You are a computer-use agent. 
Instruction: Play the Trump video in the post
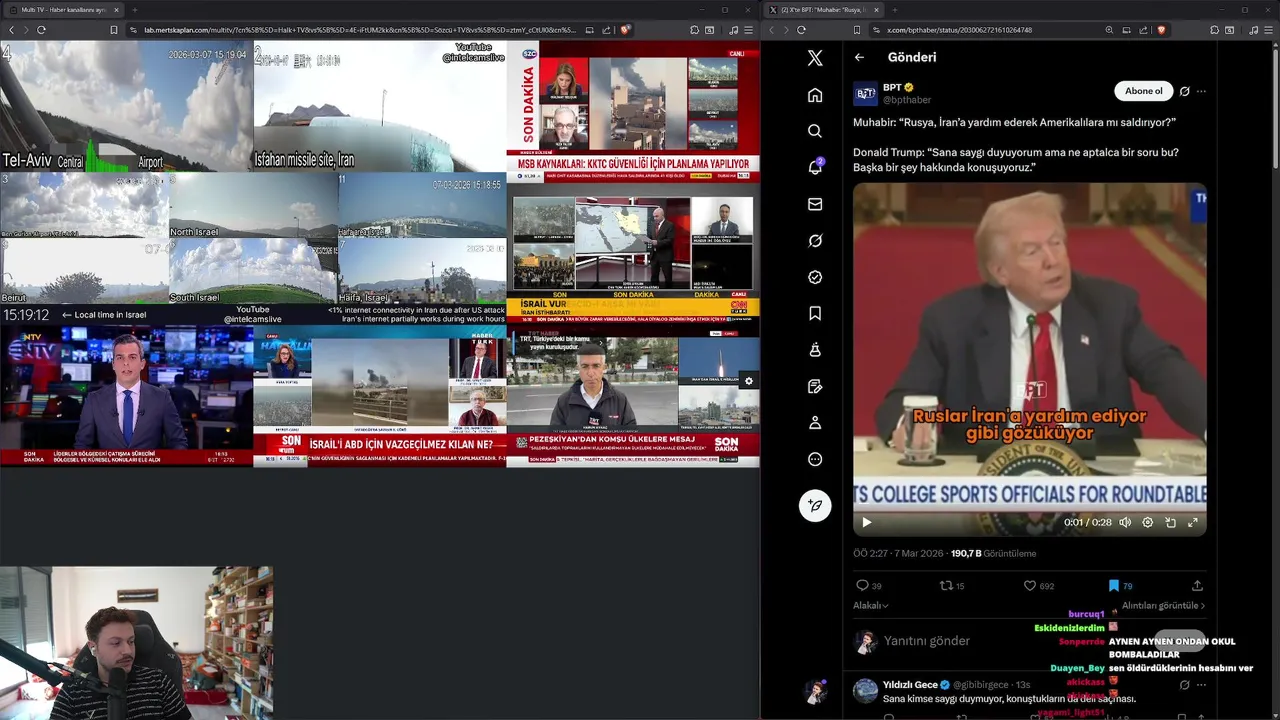867,522
